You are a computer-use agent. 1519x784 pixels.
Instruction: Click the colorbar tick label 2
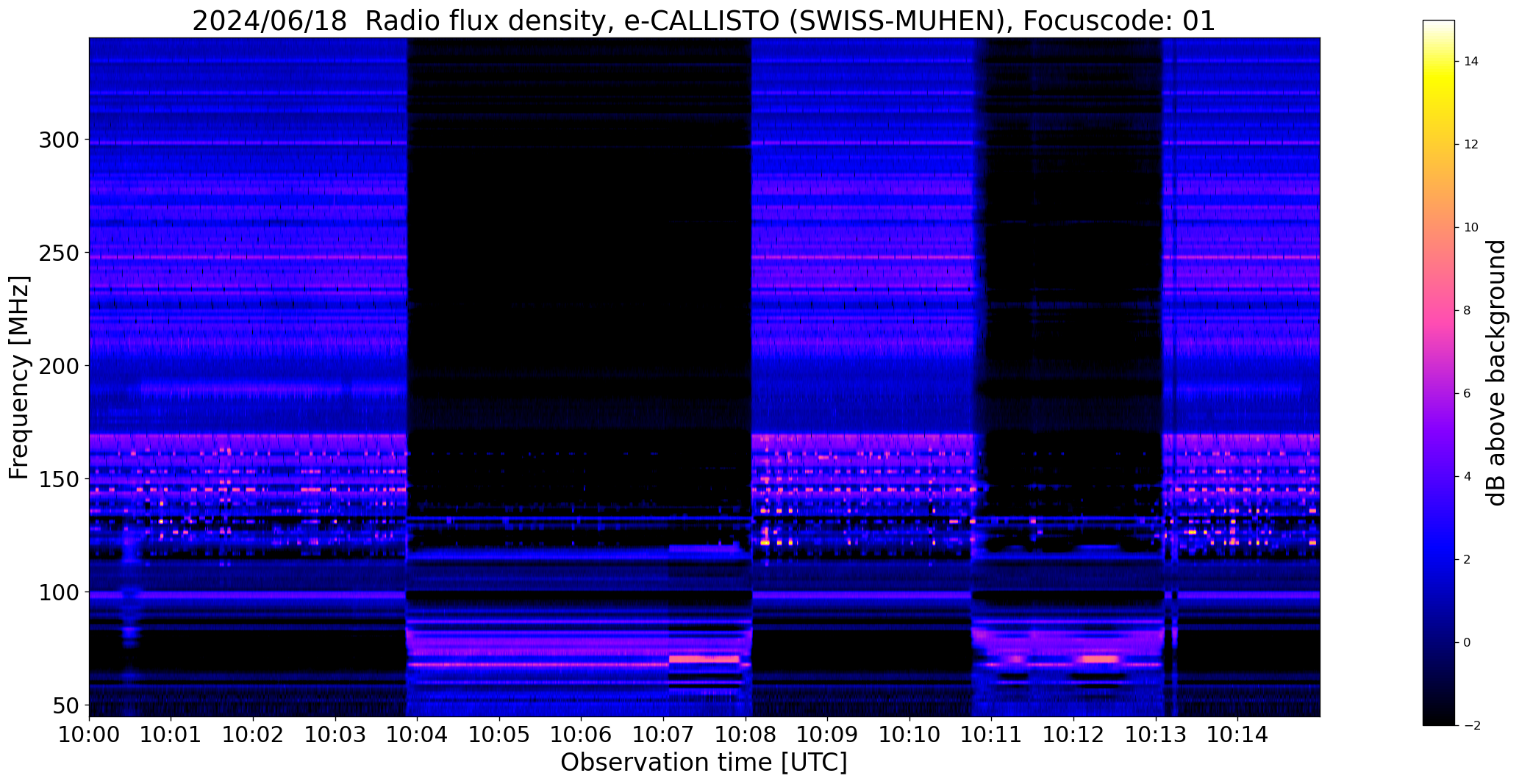pyautogui.click(x=1468, y=560)
